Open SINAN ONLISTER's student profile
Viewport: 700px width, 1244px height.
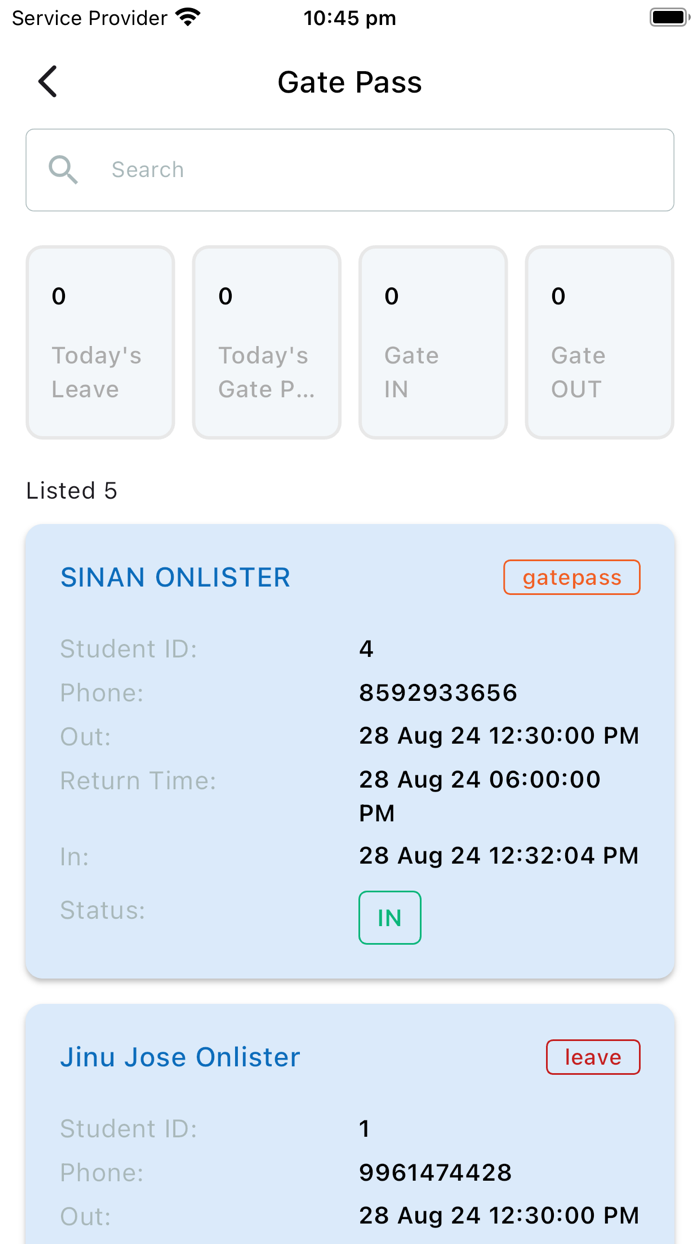(175, 577)
